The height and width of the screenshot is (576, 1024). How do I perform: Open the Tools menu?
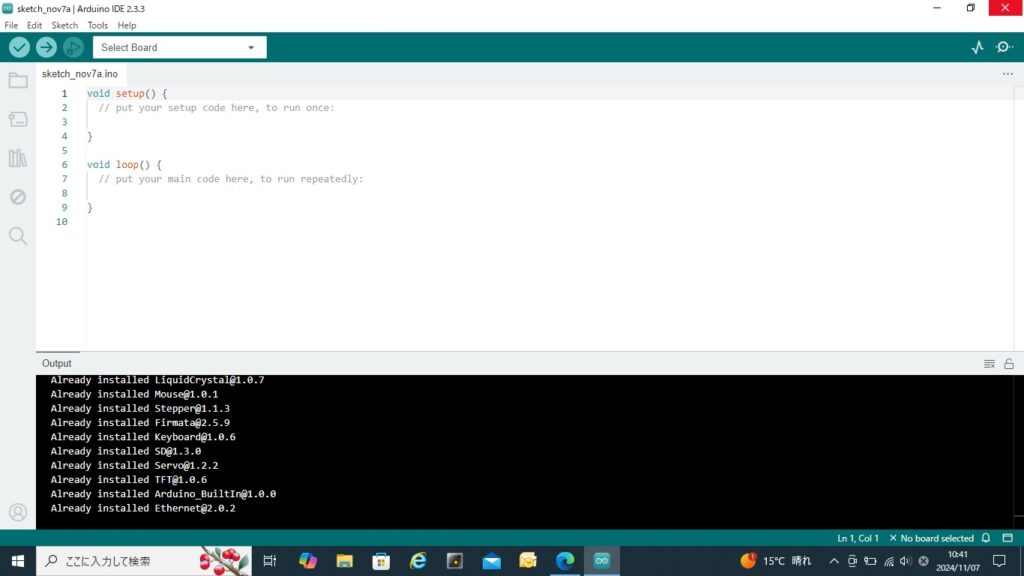coord(97,25)
